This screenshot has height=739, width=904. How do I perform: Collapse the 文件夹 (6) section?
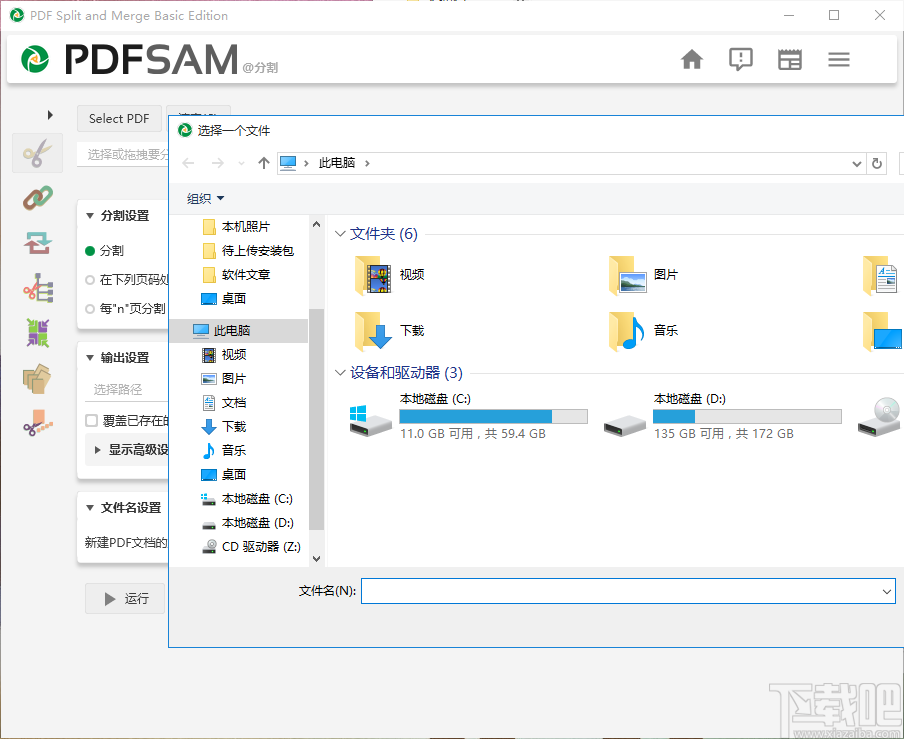pos(340,233)
